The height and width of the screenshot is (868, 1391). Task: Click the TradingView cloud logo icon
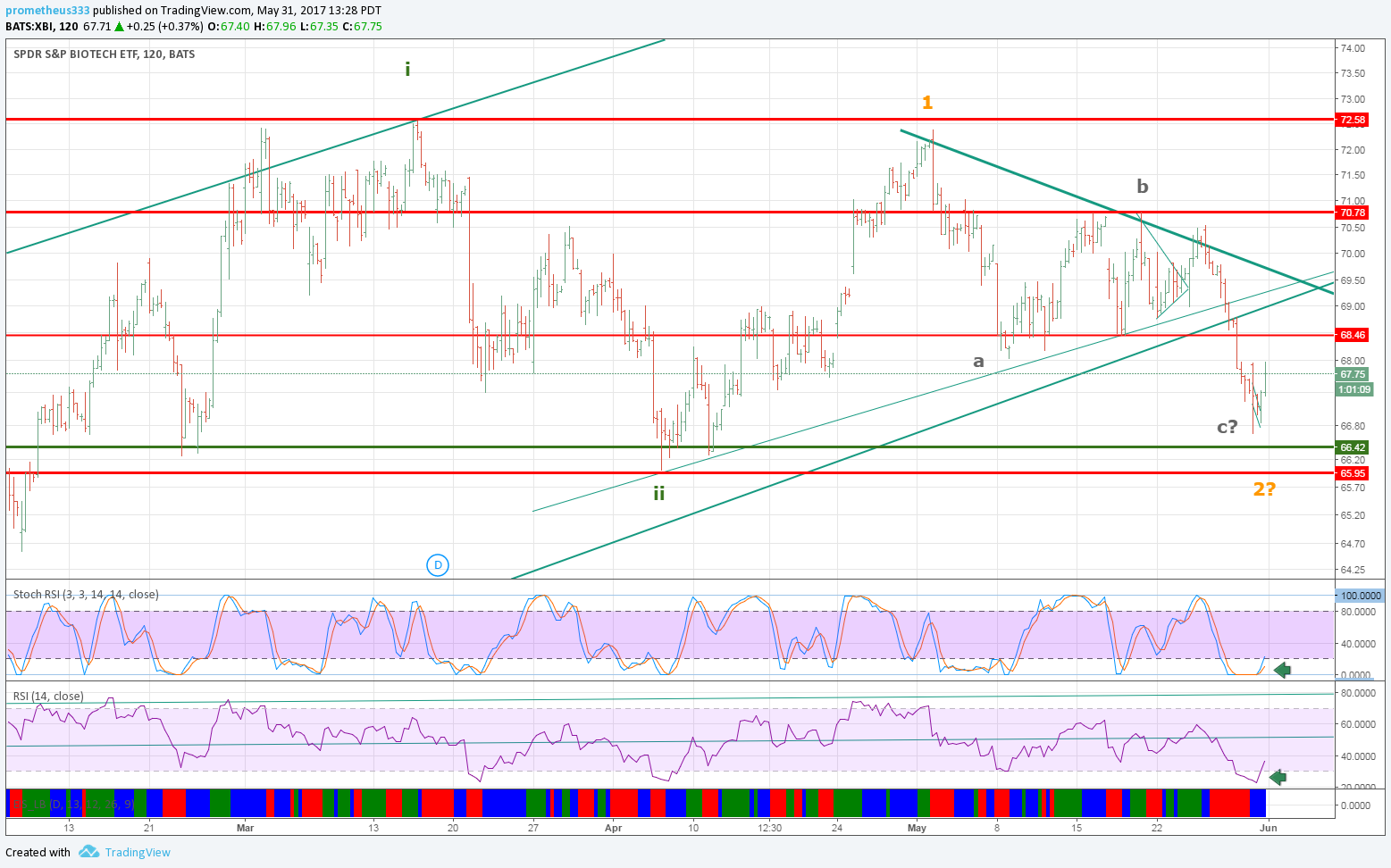pyautogui.click(x=88, y=851)
